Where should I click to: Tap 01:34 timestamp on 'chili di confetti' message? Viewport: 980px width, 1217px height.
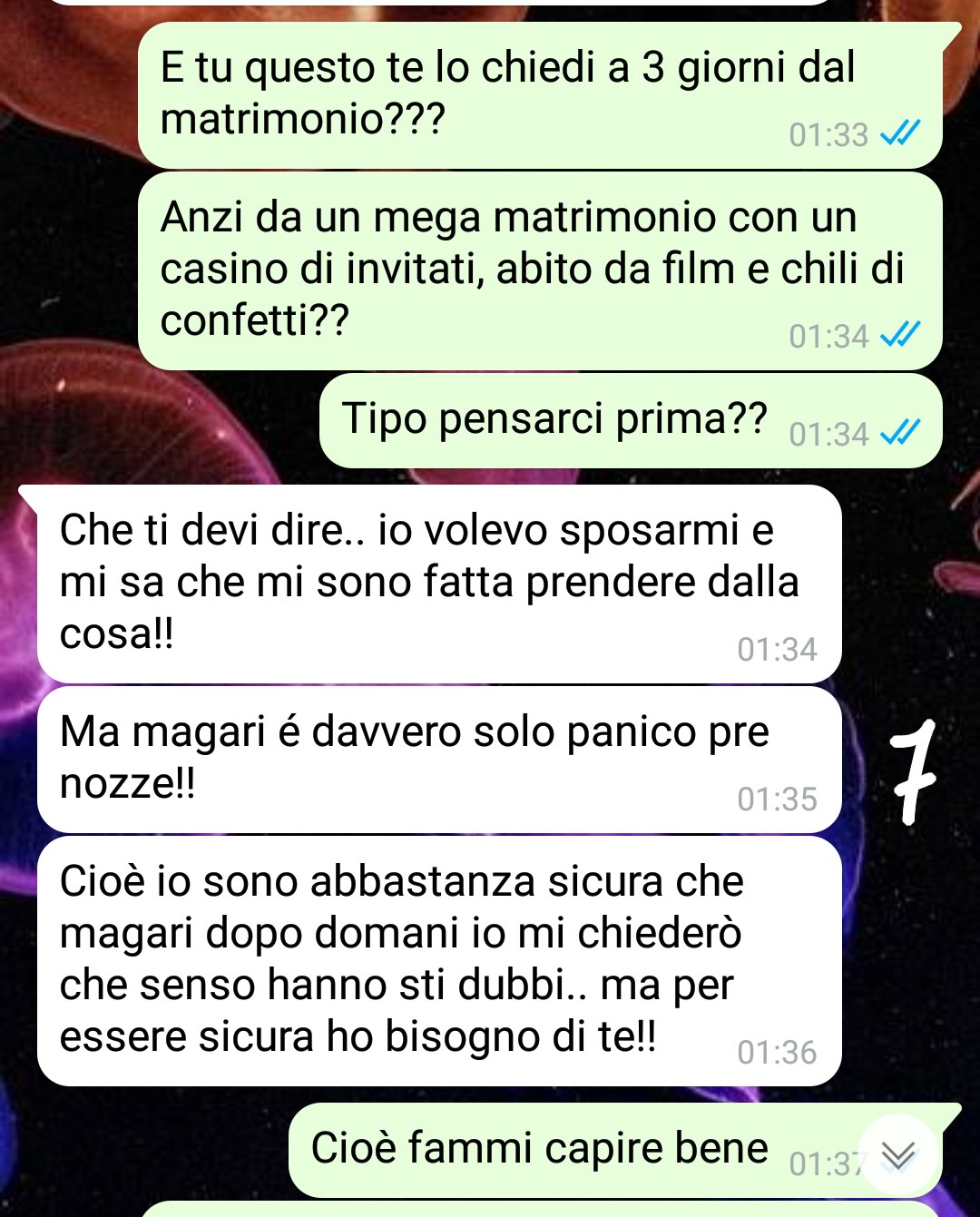pyautogui.click(x=828, y=336)
